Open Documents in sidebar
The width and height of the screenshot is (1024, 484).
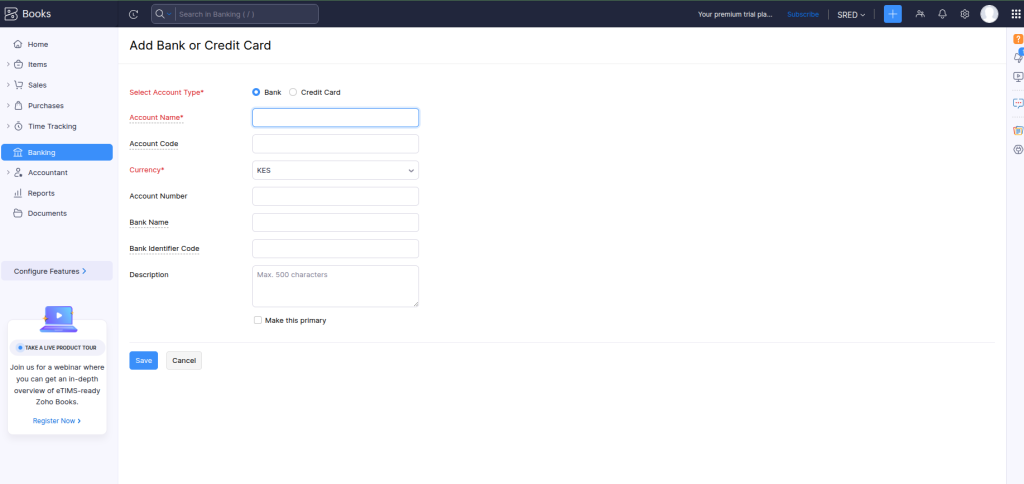click(47, 214)
